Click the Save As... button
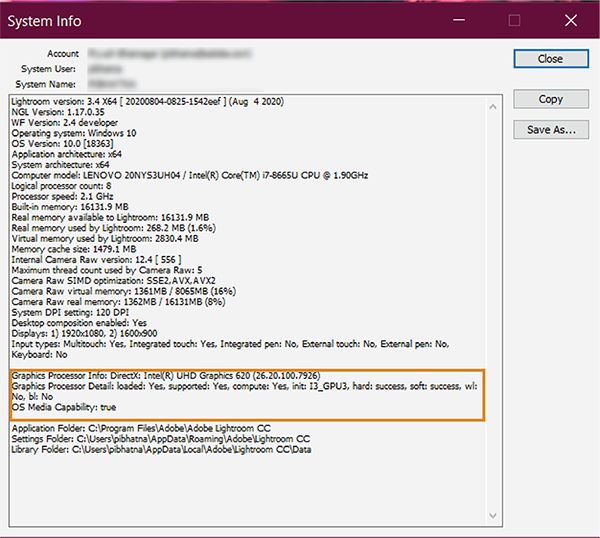 coord(551,130)
